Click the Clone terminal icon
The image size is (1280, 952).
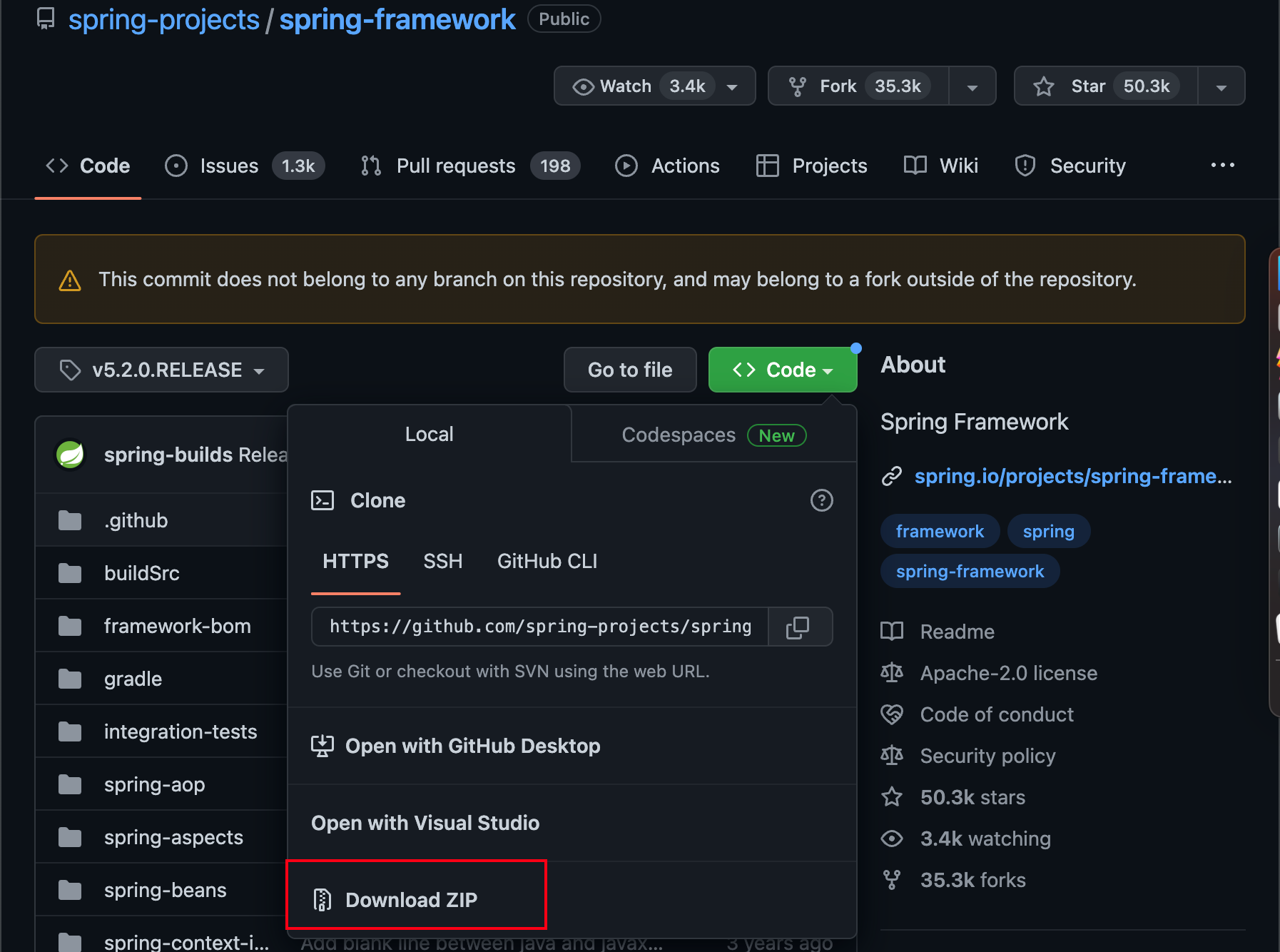tap(322, 500)
